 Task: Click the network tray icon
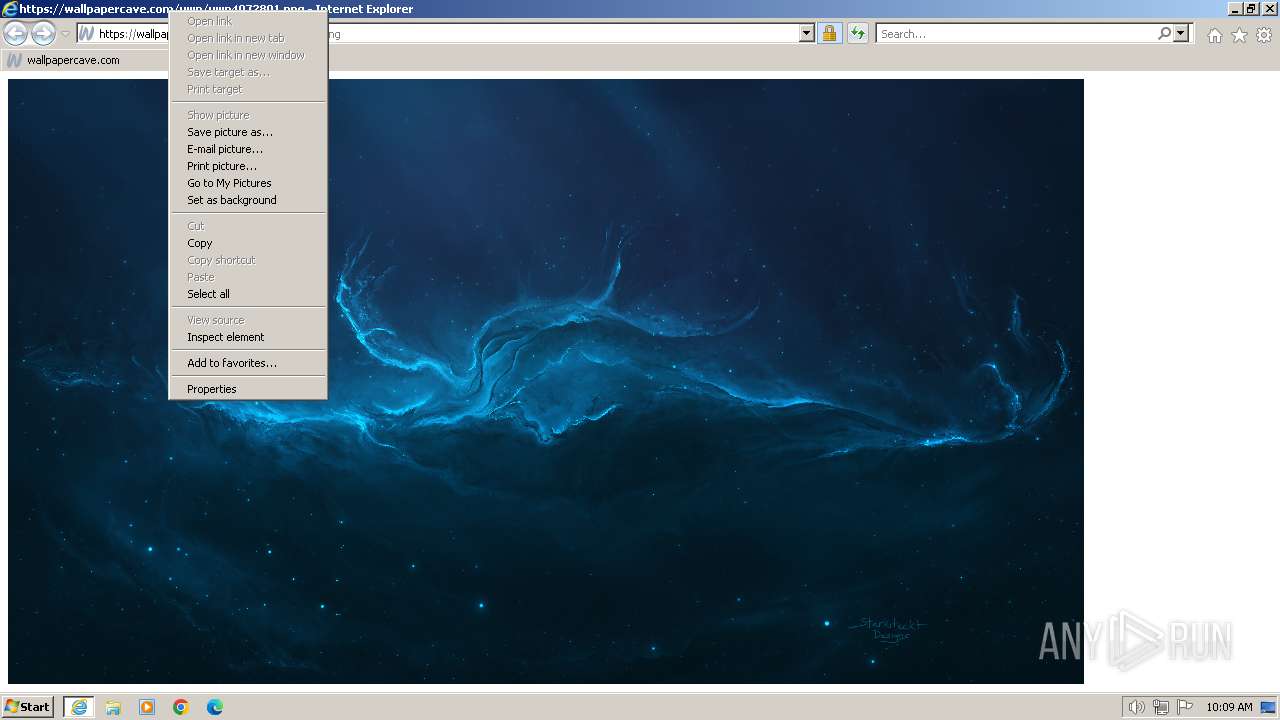click(x=1160, y=707)
